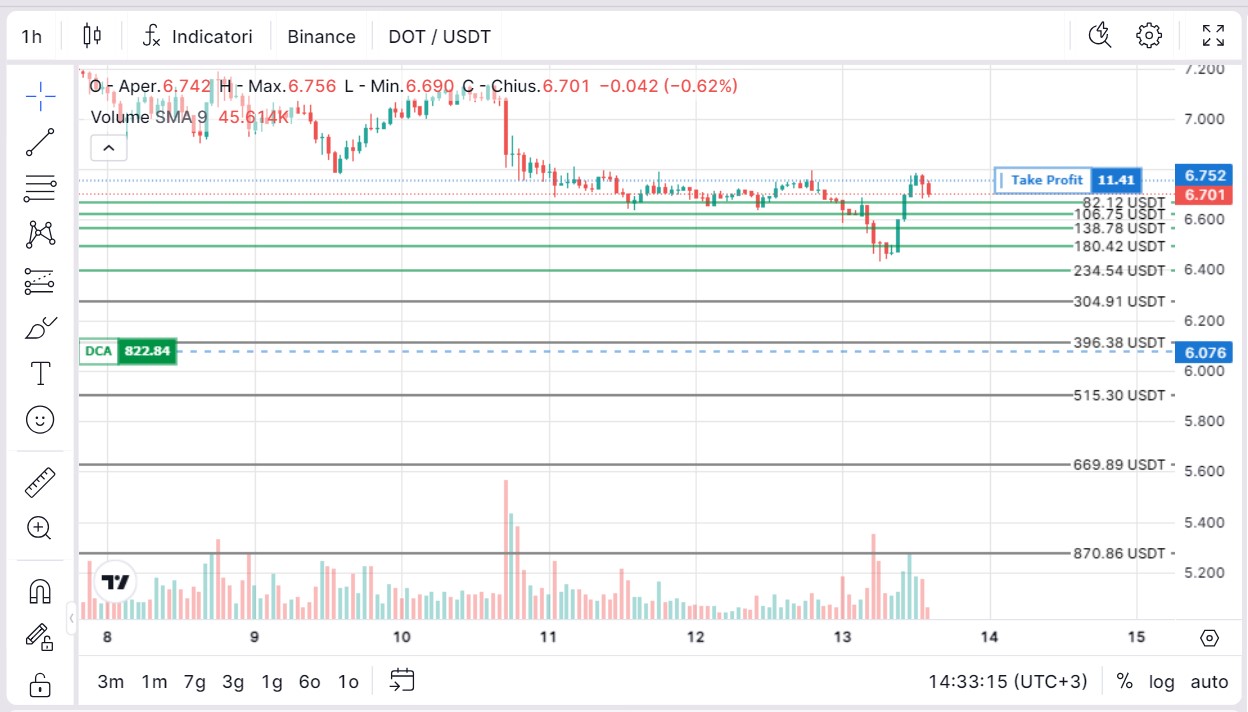Screen dimensions: 1248x712
Task: Open the Indicatori menu
Action: pos(197,37)
